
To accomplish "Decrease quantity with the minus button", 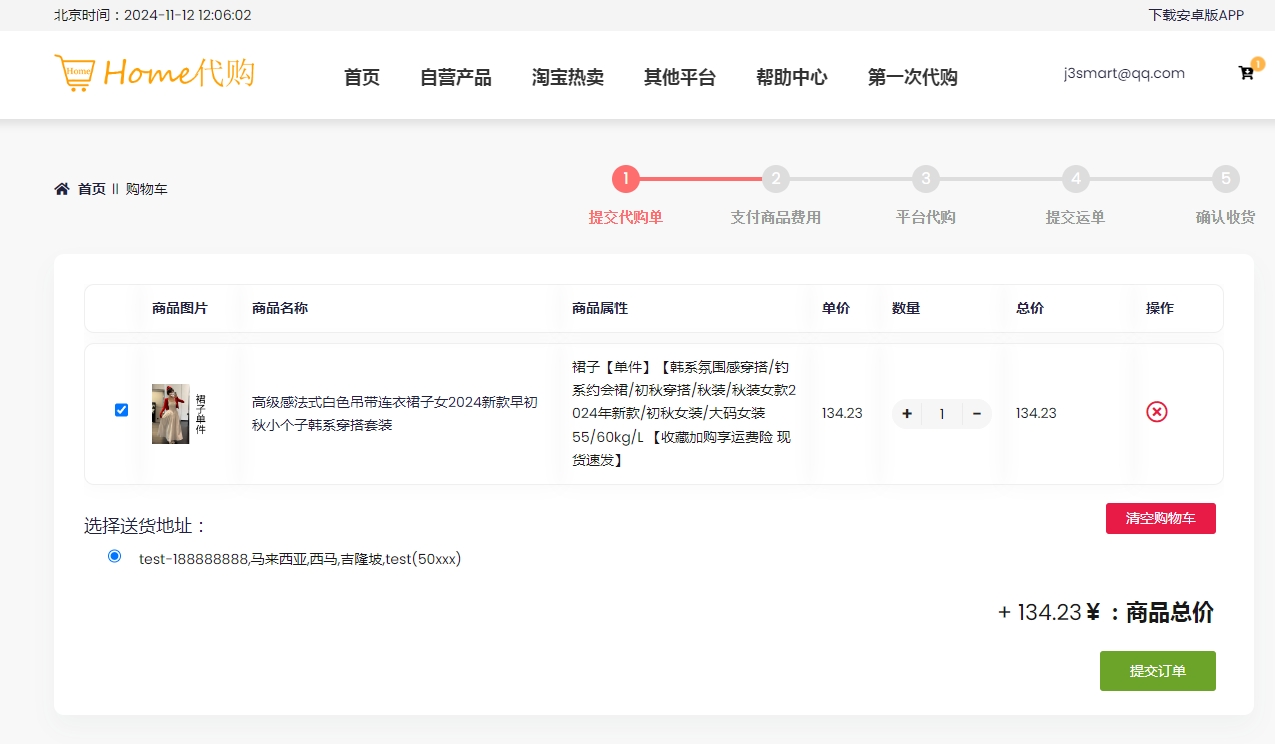I will [976, 414].
